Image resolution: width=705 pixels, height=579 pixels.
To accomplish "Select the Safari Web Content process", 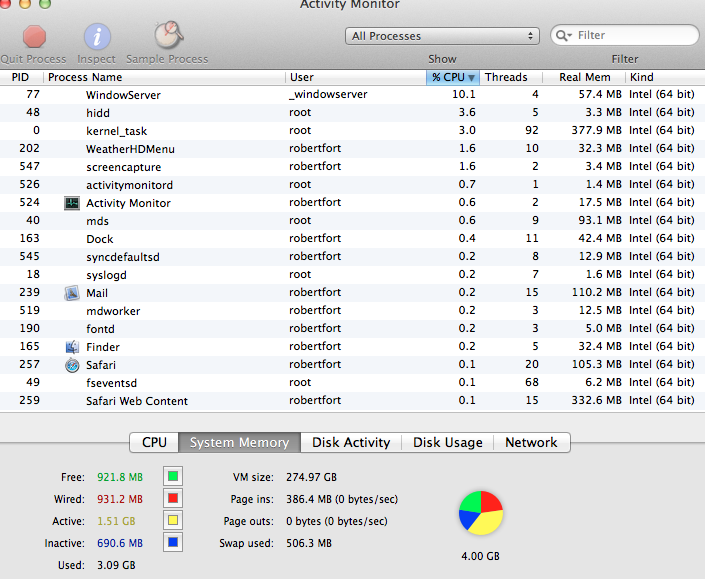I will click(x=352, y=401).
